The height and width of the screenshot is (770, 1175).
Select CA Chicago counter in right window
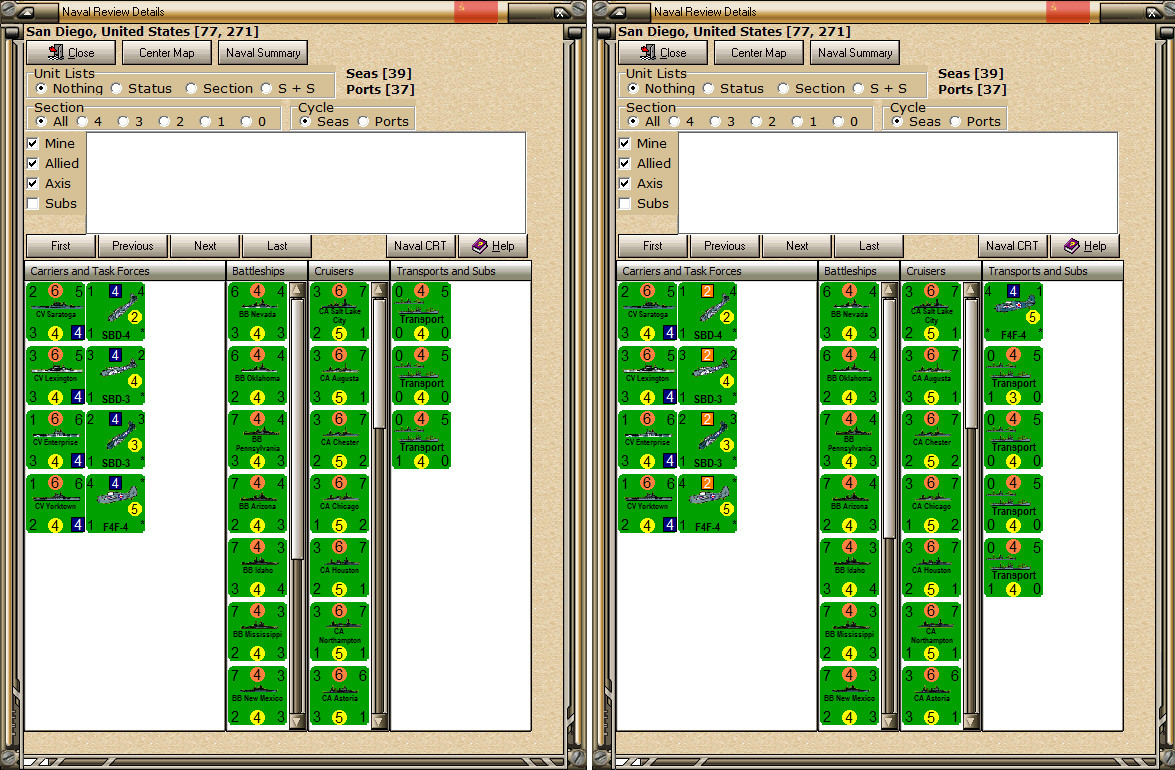click(931, 503)
